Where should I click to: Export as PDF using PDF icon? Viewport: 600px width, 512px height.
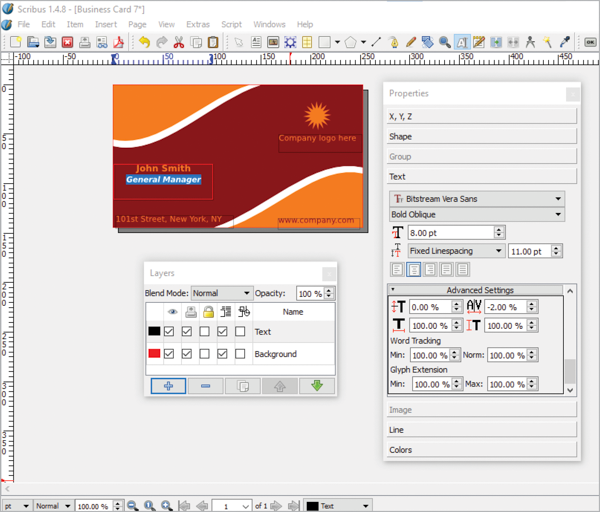tap(119, 42)
